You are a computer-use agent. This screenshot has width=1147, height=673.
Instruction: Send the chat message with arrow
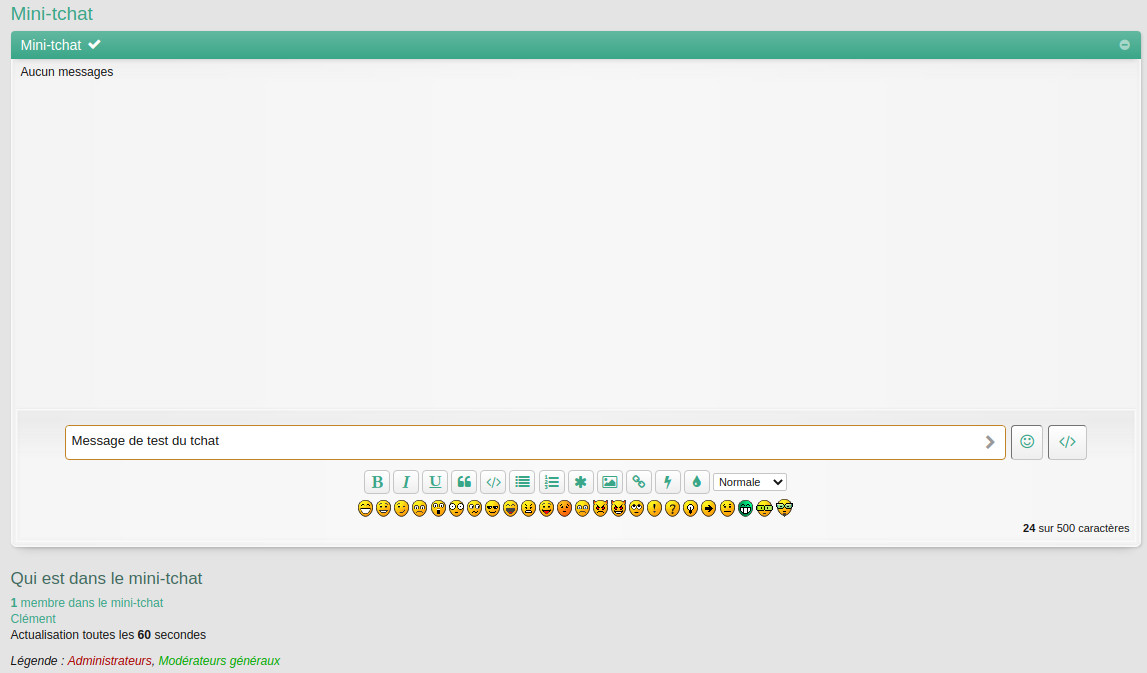coord(990,442)
